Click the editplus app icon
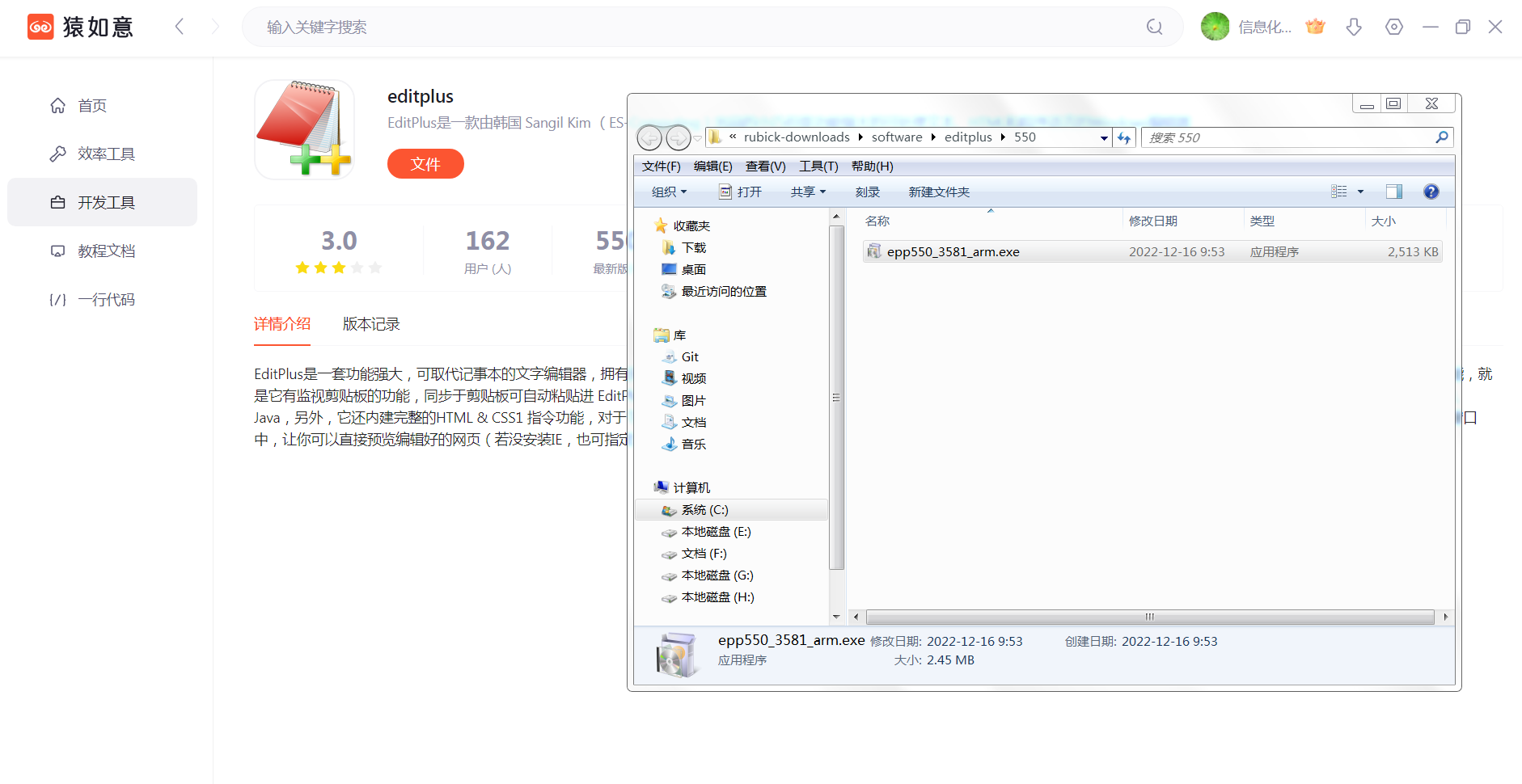 click(304, 129)
